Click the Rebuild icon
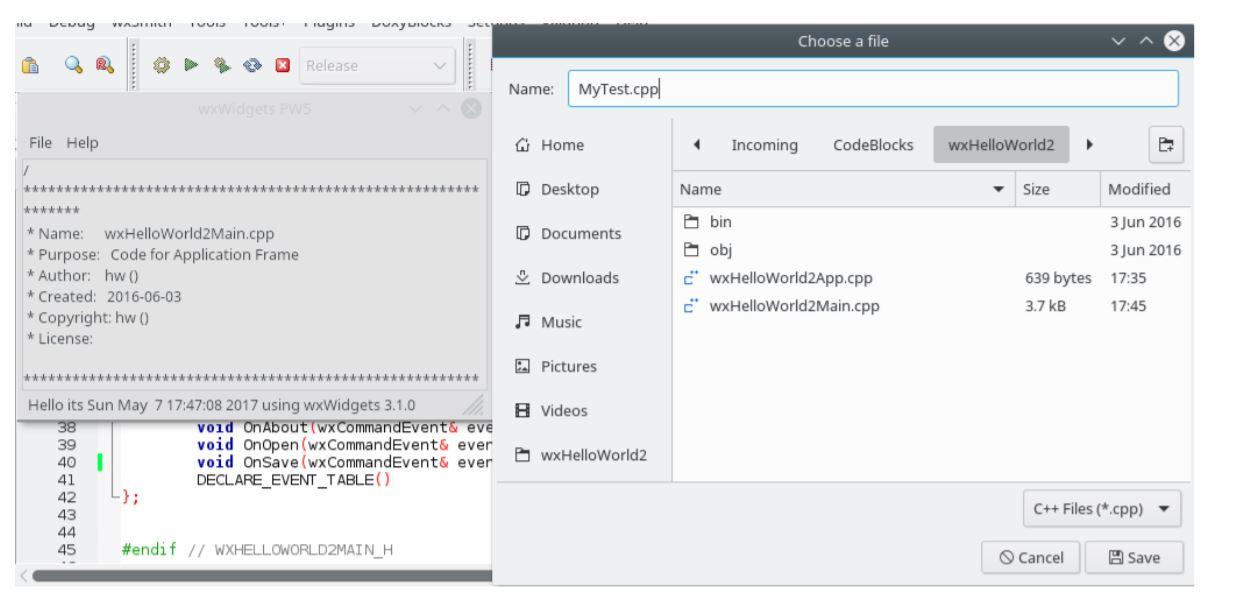Viewport: 1235px width, 601px height. (x=252, y=65)
